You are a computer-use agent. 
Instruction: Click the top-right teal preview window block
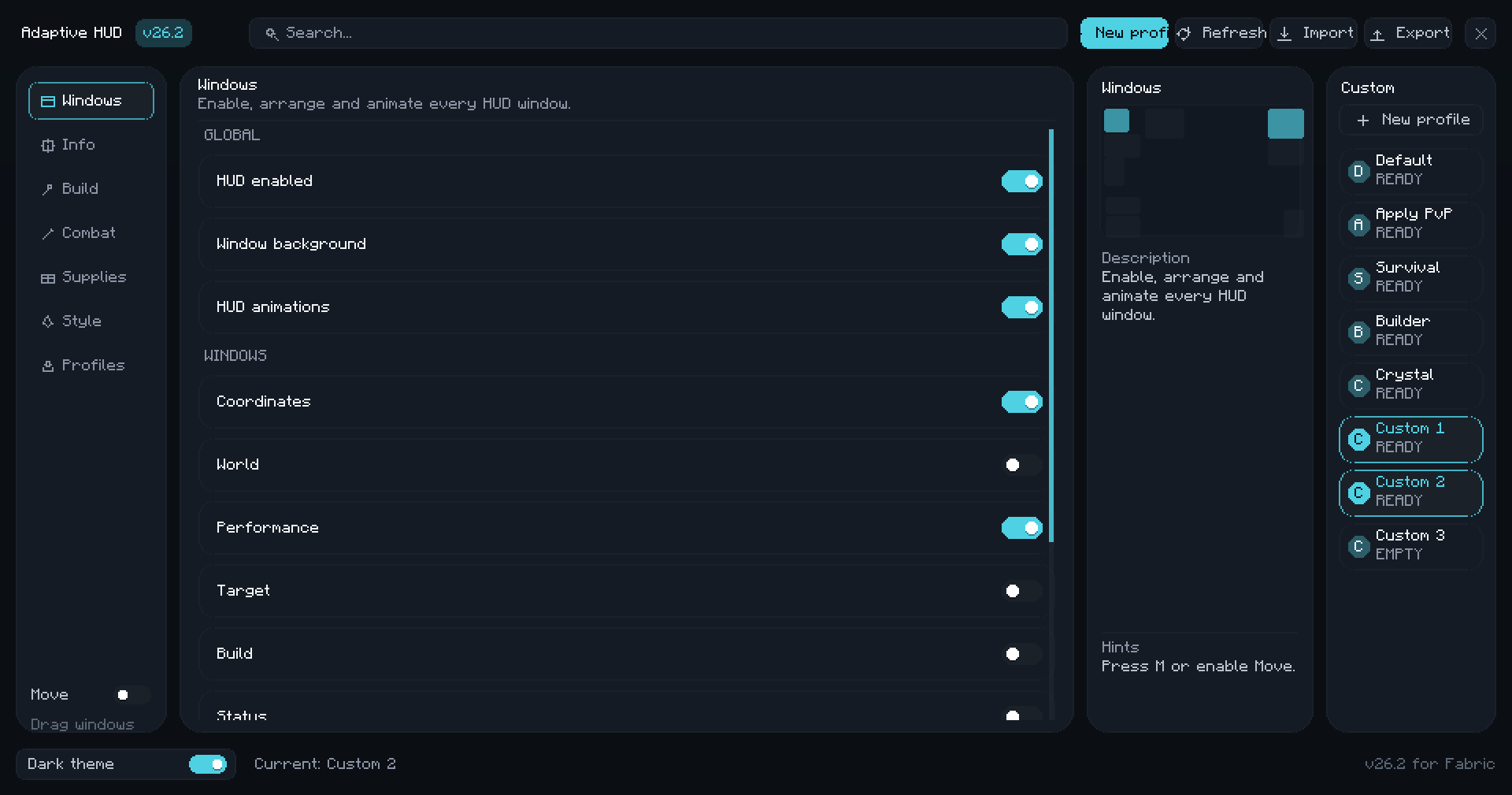click(1286, 124)
